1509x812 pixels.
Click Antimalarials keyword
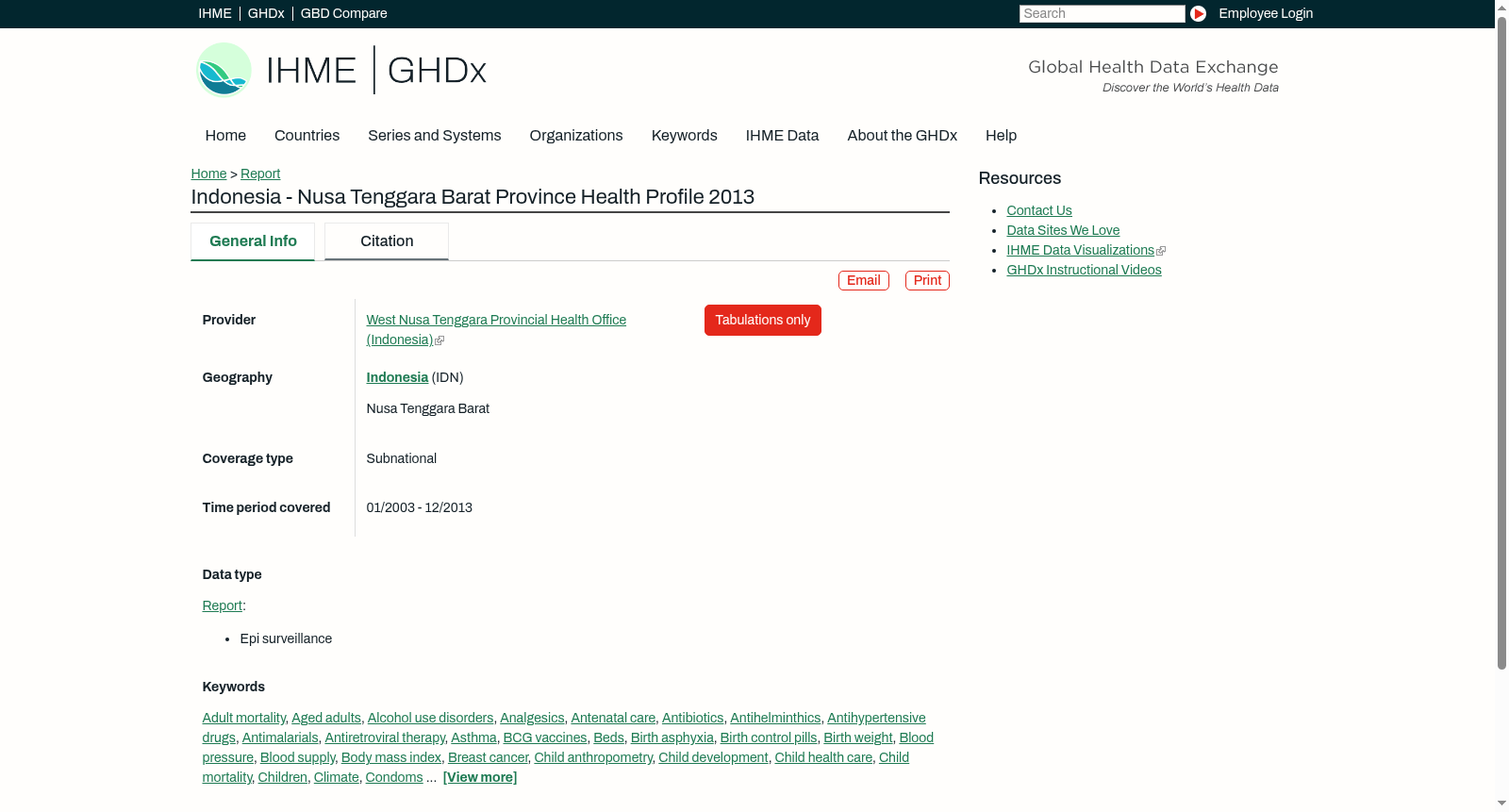coord(280,737)
